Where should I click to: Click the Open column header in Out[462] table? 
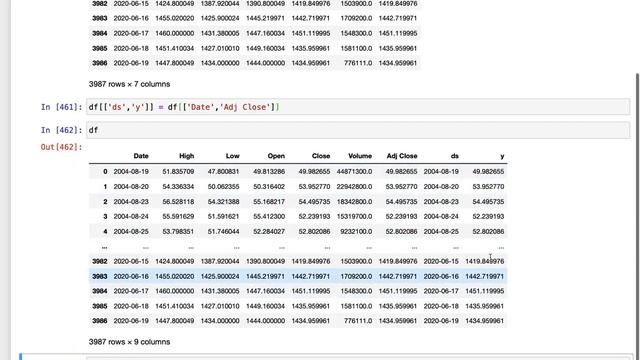click(276, 156)
